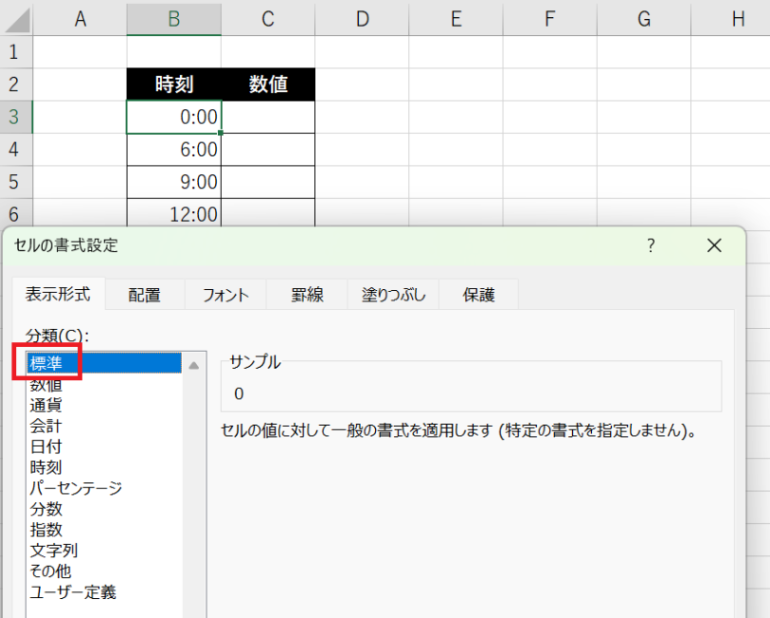Select 分数 category
770x618 pixels.
[104, 508]
